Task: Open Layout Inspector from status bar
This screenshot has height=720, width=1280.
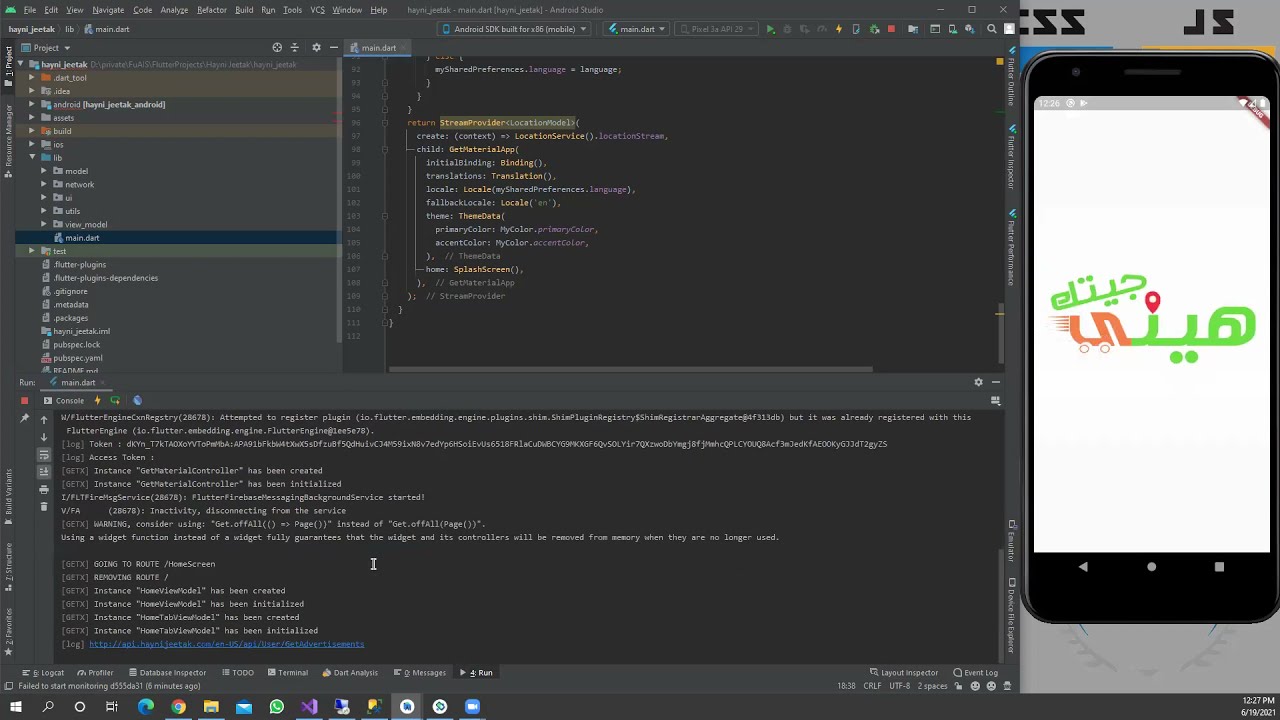Action: 904,672
